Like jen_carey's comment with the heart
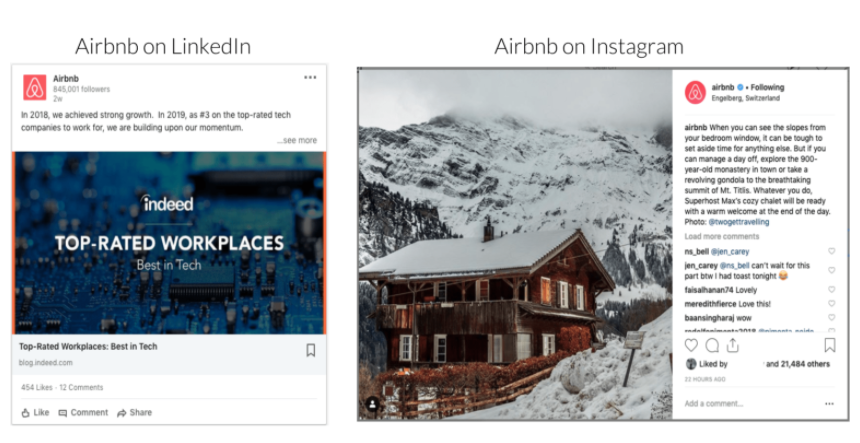860x443 pixels. click(831, 270)
